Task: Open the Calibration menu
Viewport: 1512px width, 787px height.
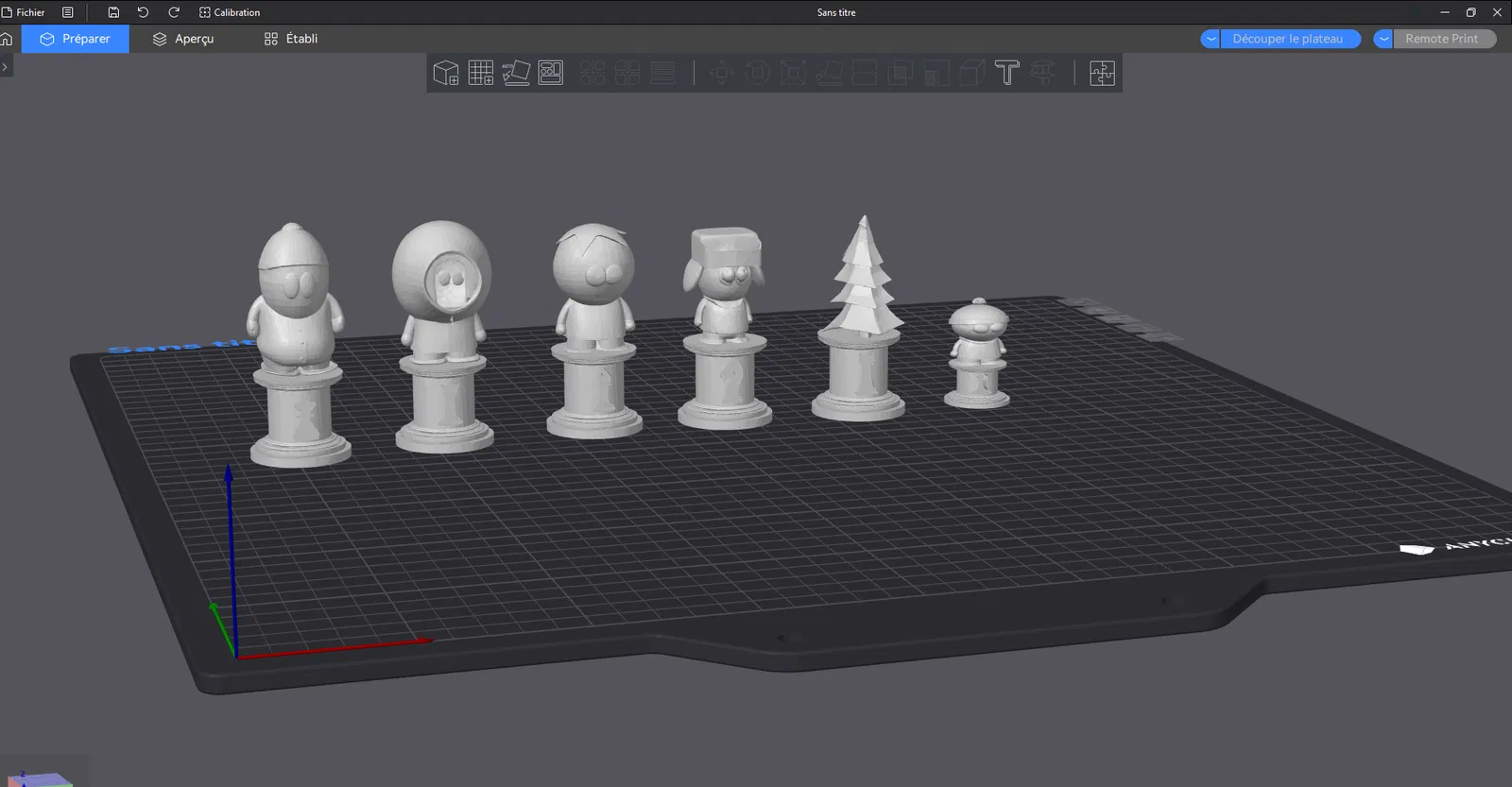Action: click(230, 12)
